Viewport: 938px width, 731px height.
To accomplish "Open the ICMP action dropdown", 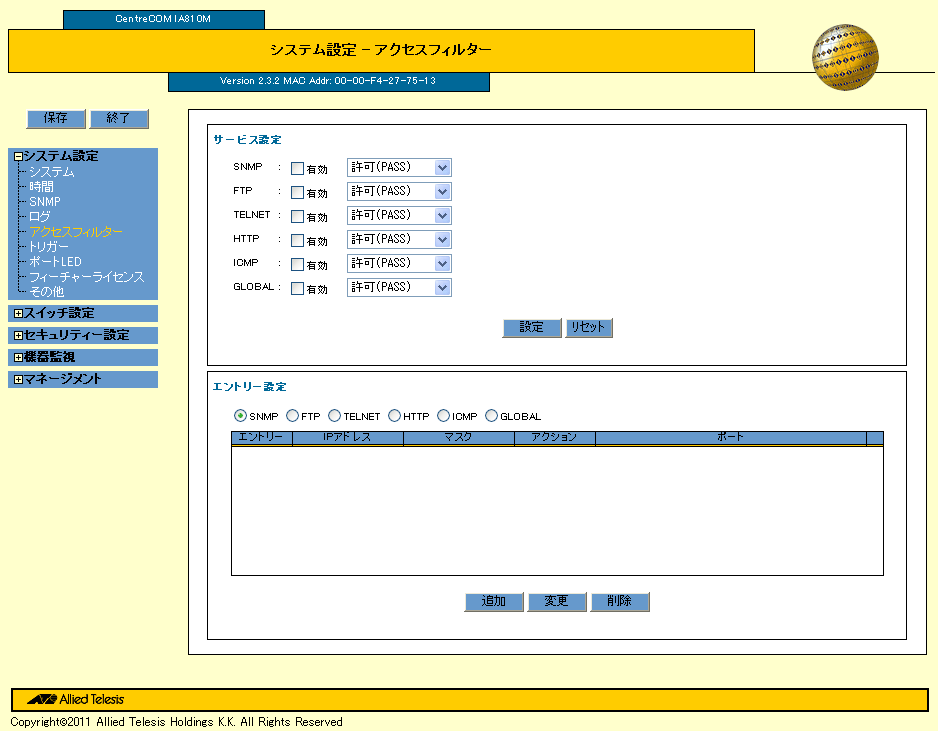I will [x=399, y=263].
